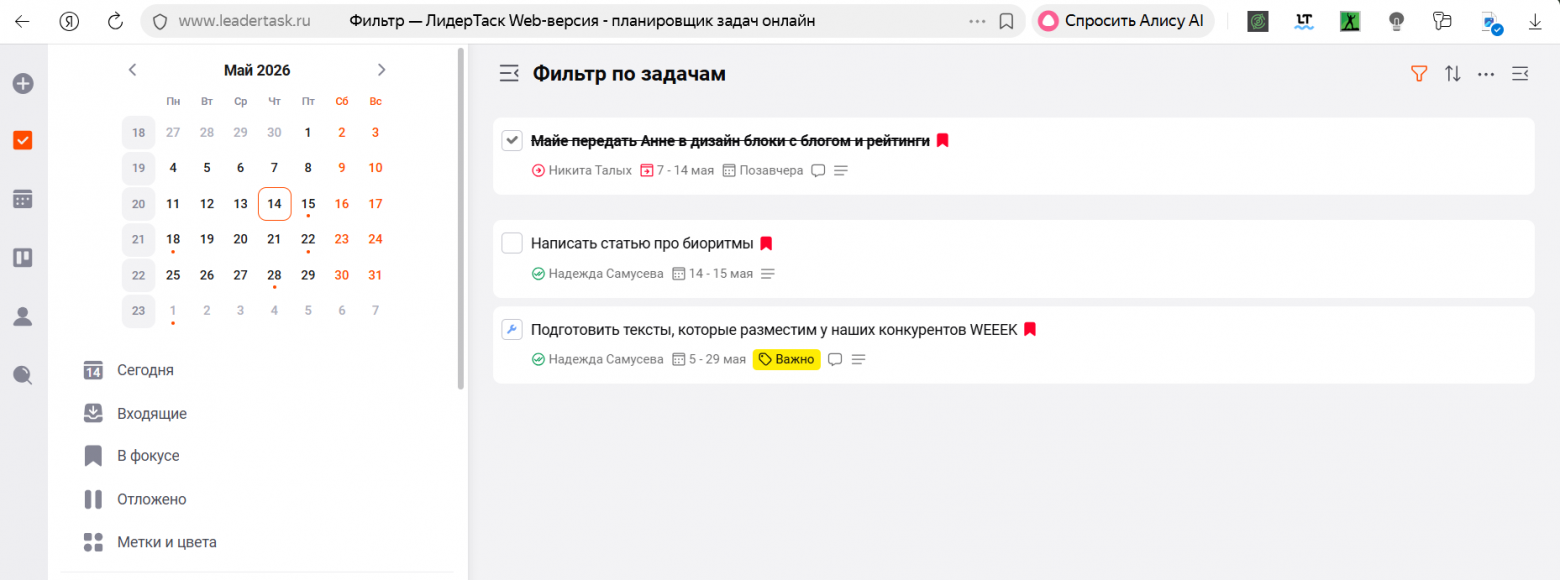Open the three-dots more options menu
1560x580 pixels.
[x=1486, y=73]
